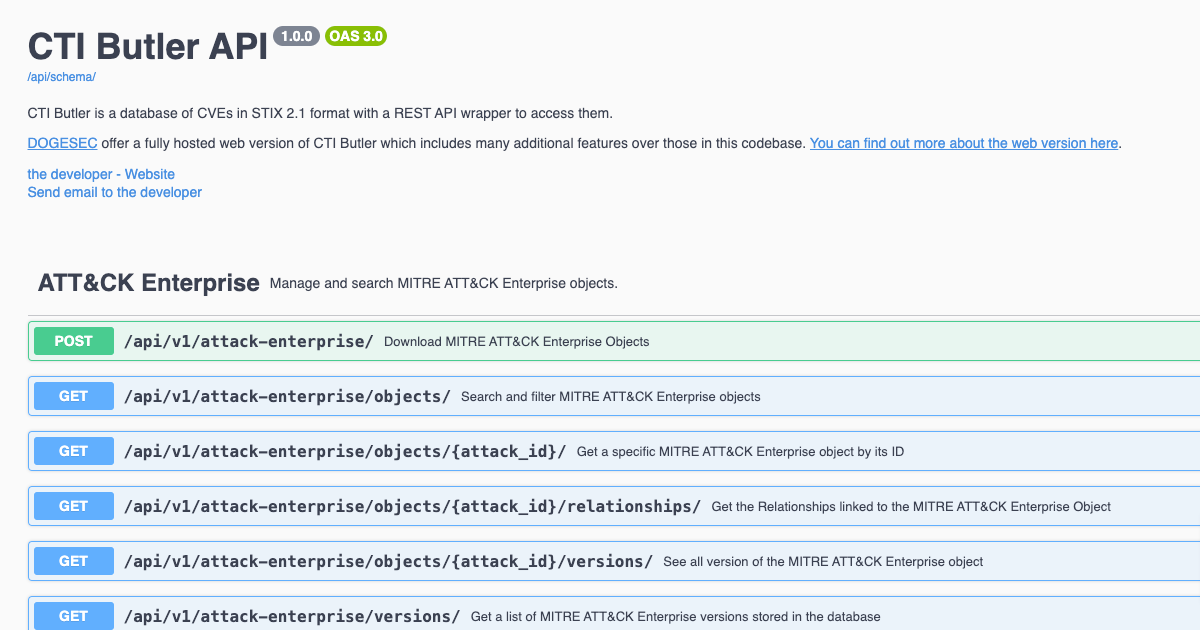Open the DOGESEC link

pyautogui.click(x=62, y=143)
